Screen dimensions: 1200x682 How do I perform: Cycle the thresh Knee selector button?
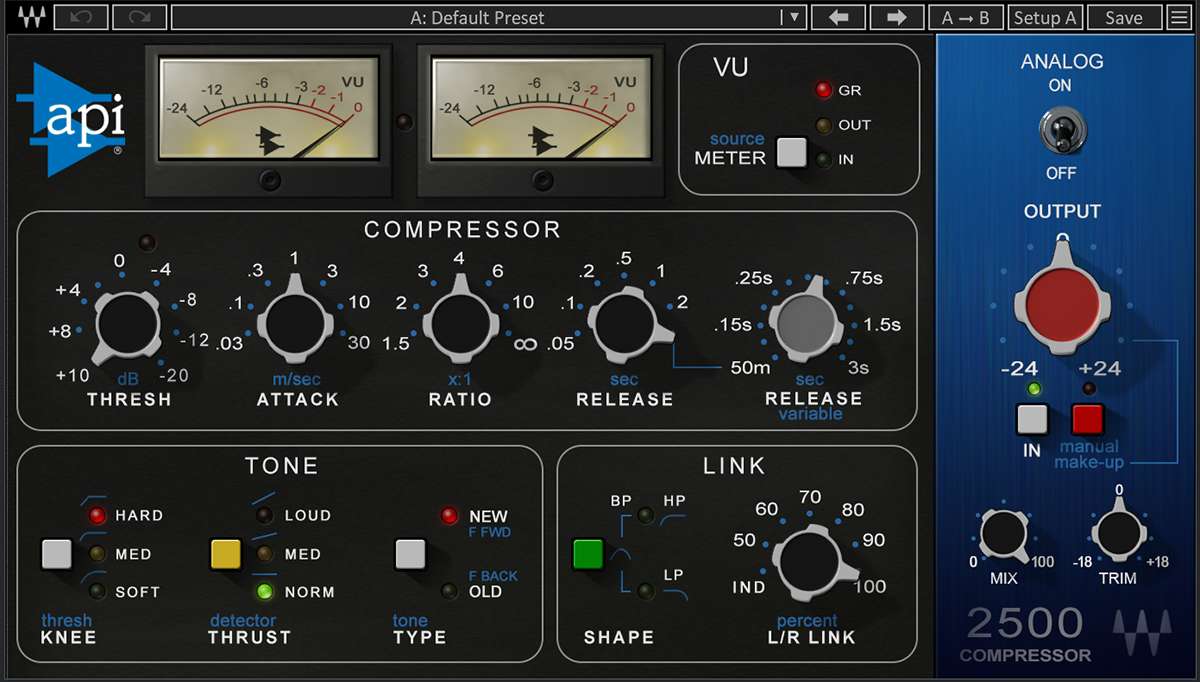click(57, 553)
